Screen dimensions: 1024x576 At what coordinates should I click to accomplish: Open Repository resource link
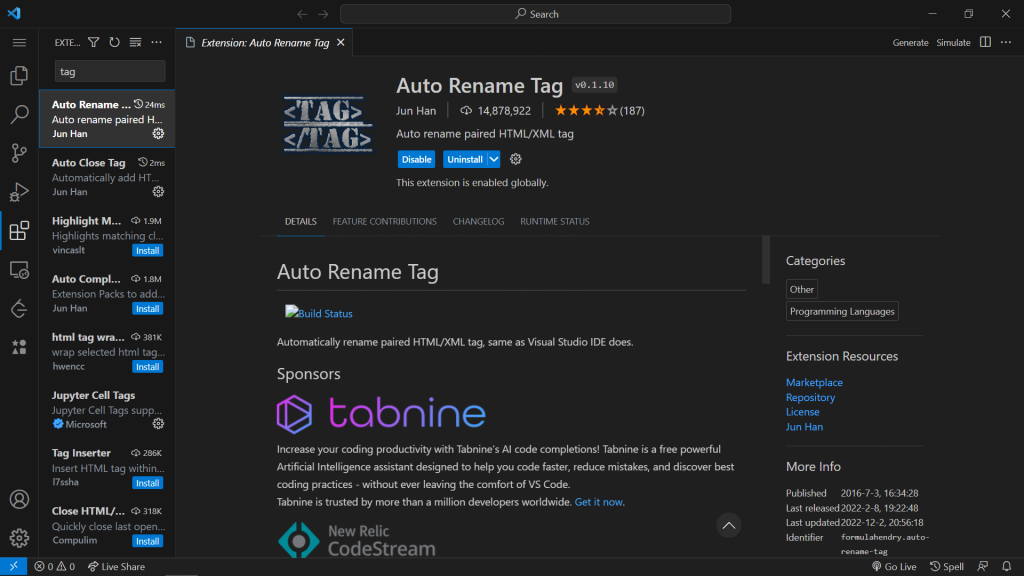pos(810,397)
